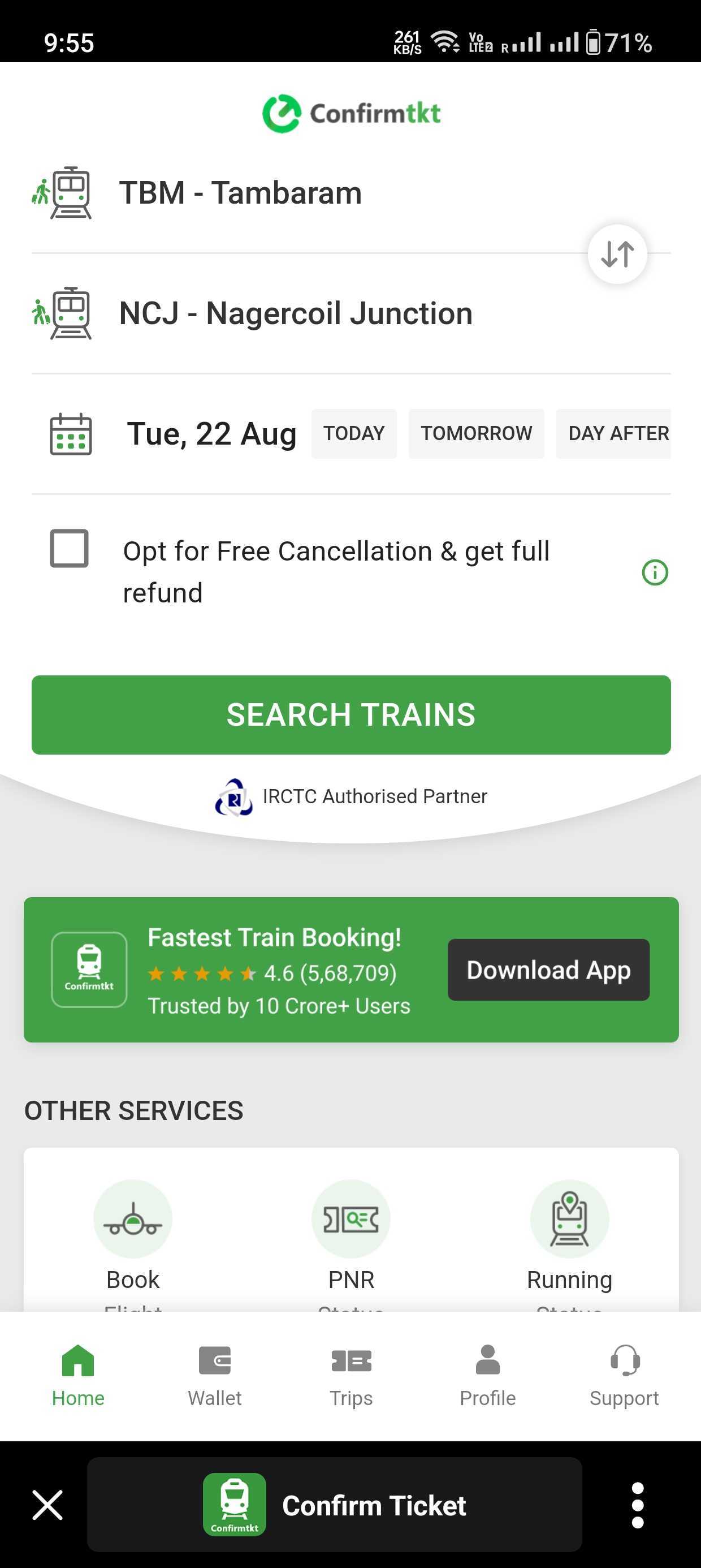
Task: Open the Tue, 22 Aug date selector
Action: (x=211, y=434)
